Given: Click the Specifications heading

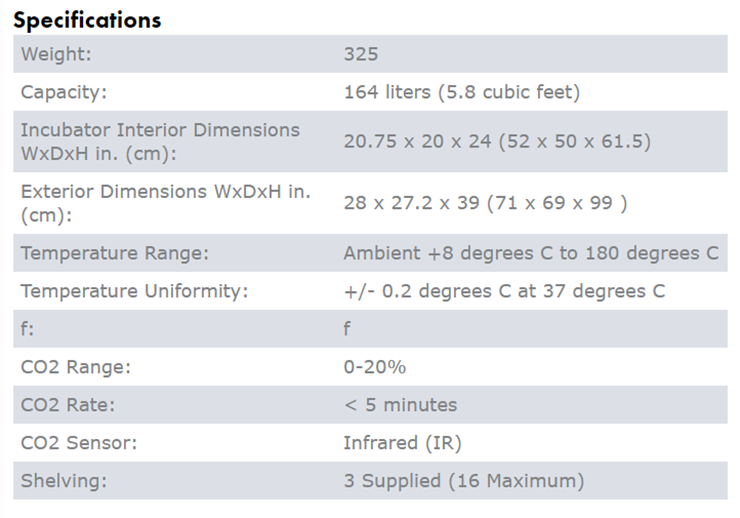Looking at the screenshot, I should tap(87, 20).
